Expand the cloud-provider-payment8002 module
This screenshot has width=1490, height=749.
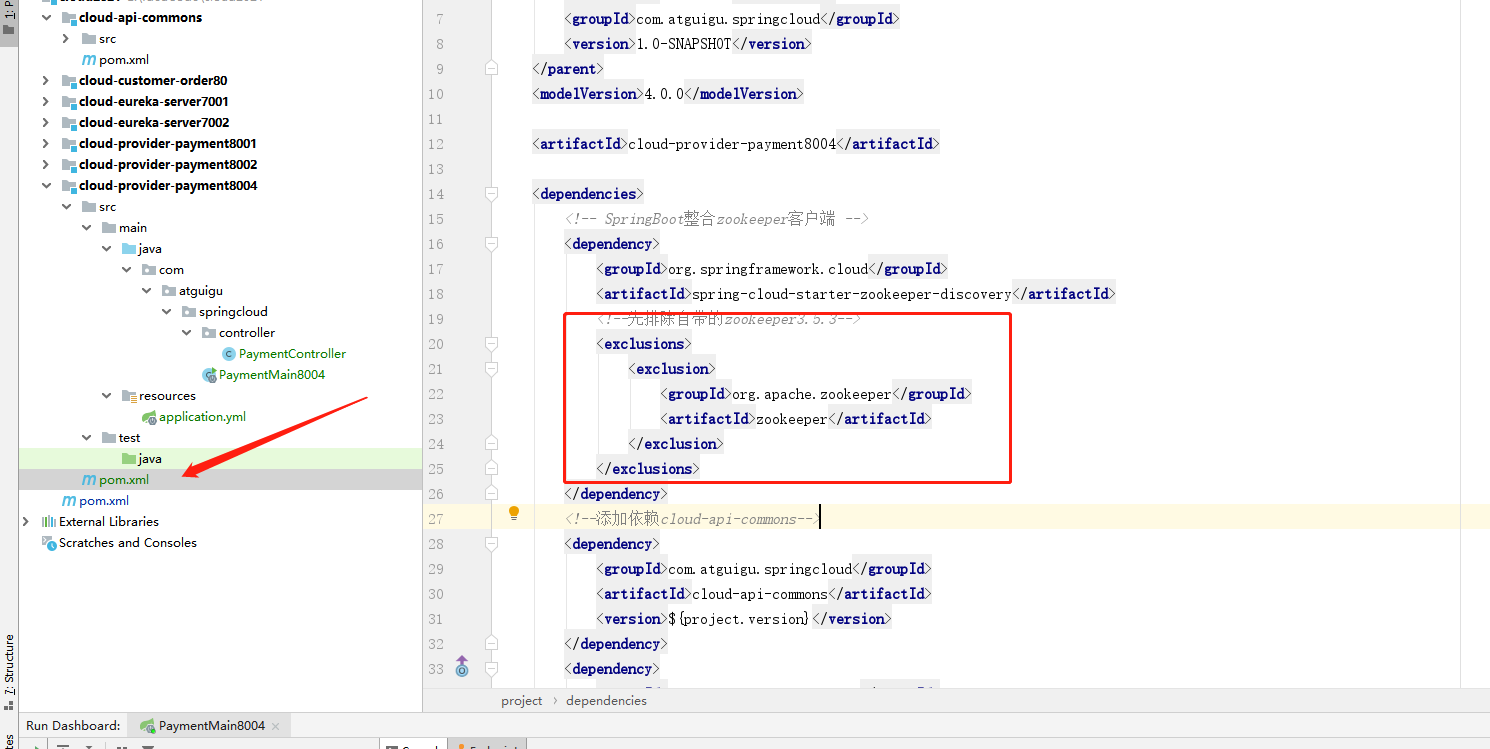click(46, 165)
